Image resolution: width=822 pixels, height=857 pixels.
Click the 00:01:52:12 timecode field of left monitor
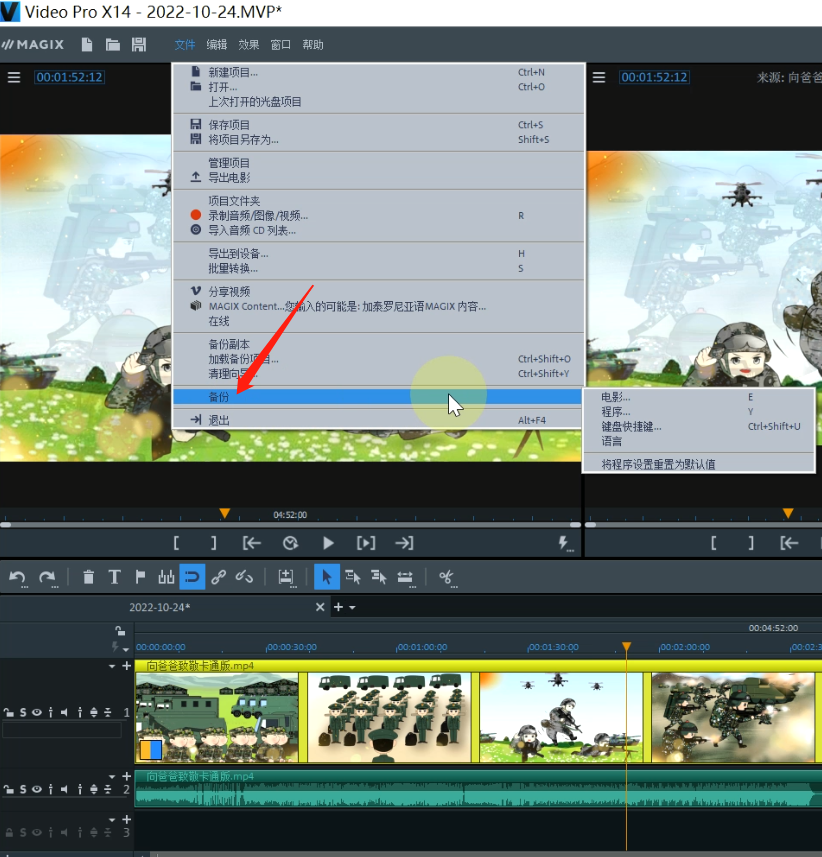(x=69, y=78)
